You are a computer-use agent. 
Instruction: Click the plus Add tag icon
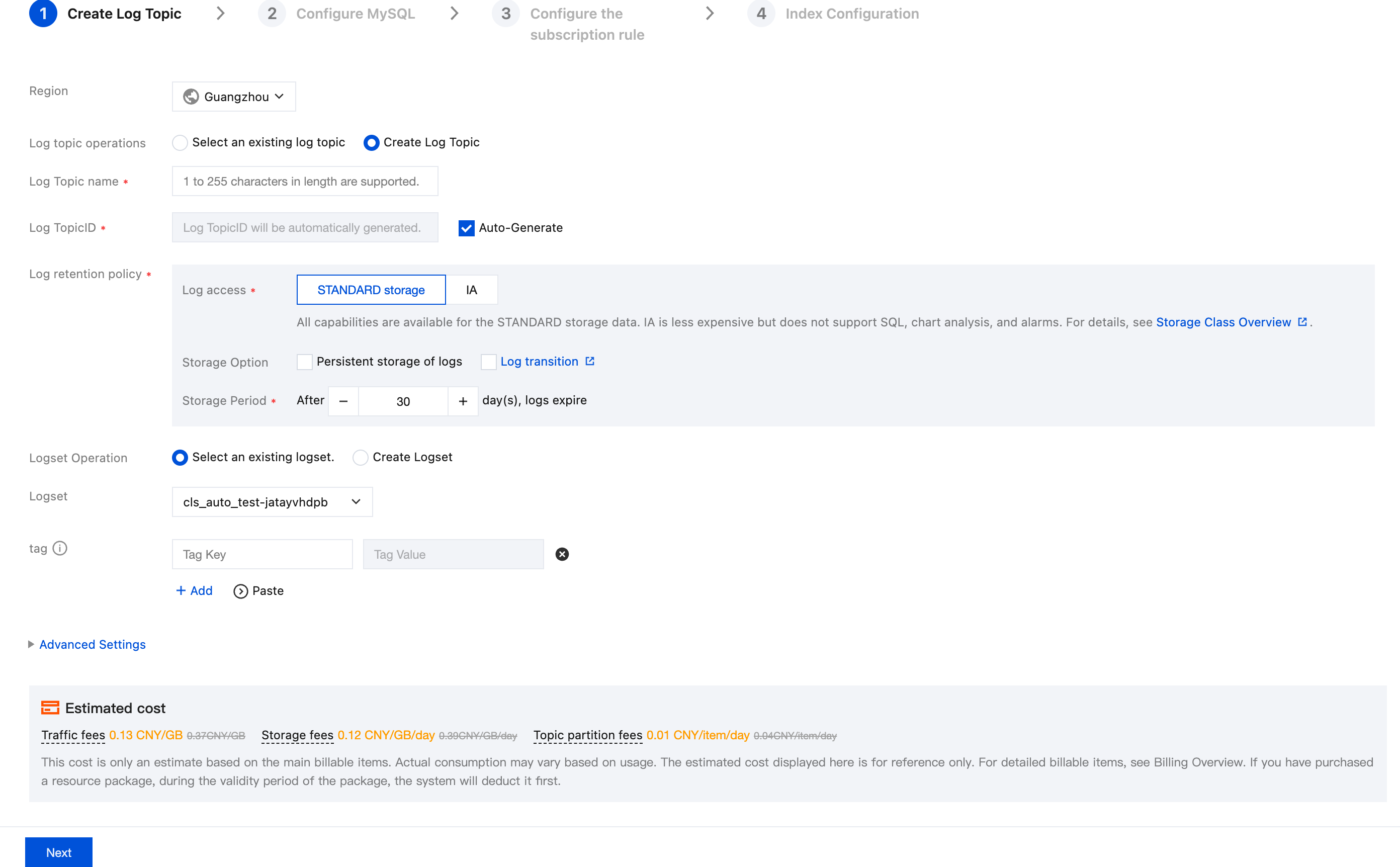pyautogui.click(x=181, y=590)
